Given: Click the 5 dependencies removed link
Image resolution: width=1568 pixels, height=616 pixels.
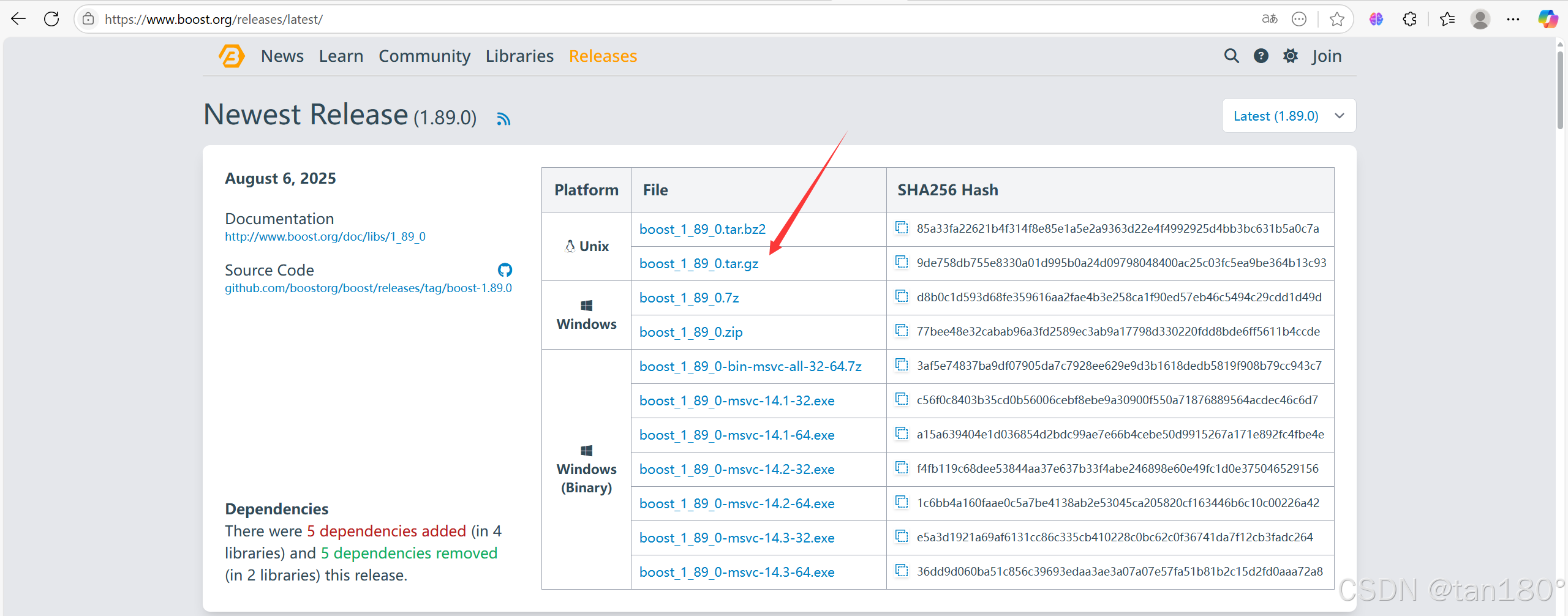Looking at the screenshot, I should coord(409,553).
